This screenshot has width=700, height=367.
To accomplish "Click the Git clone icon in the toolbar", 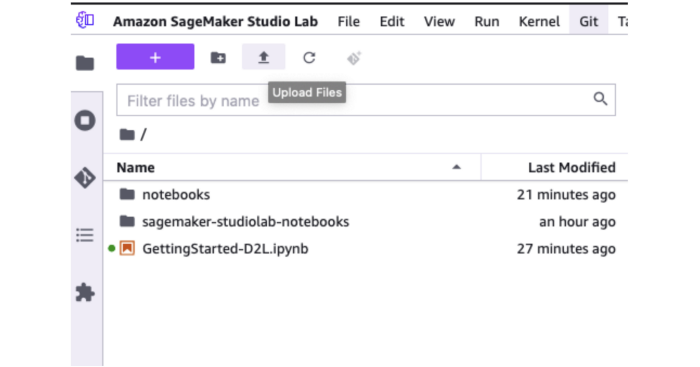I will [x=354, y=58].
